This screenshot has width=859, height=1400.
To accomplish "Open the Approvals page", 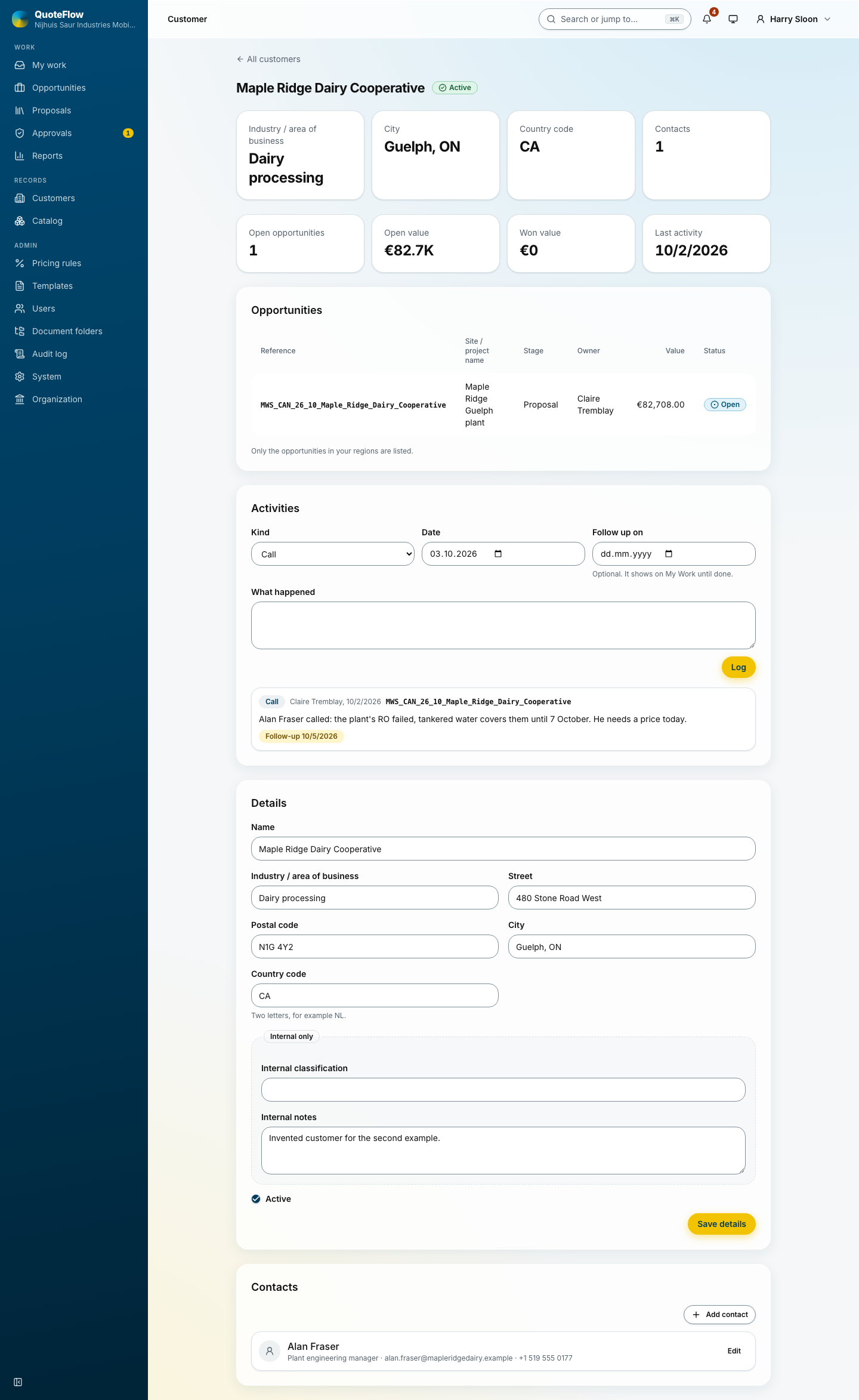I will [74, 133].
